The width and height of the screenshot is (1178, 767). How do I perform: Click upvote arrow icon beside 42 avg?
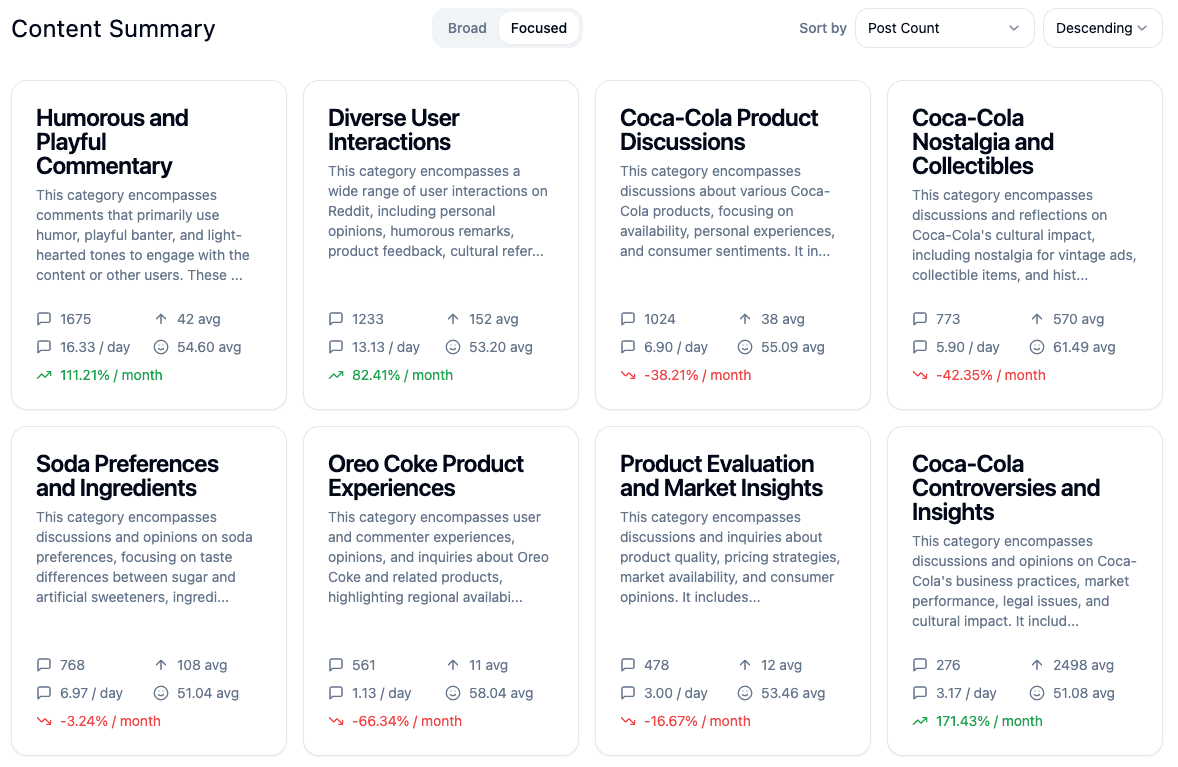coord(161,319)
